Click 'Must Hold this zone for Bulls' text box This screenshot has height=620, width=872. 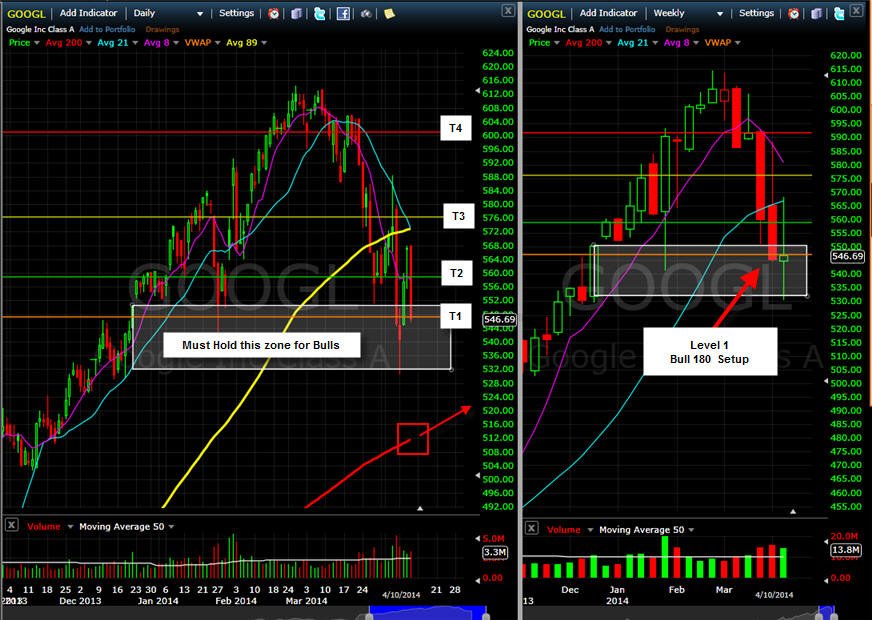click(x=261, y=345)
